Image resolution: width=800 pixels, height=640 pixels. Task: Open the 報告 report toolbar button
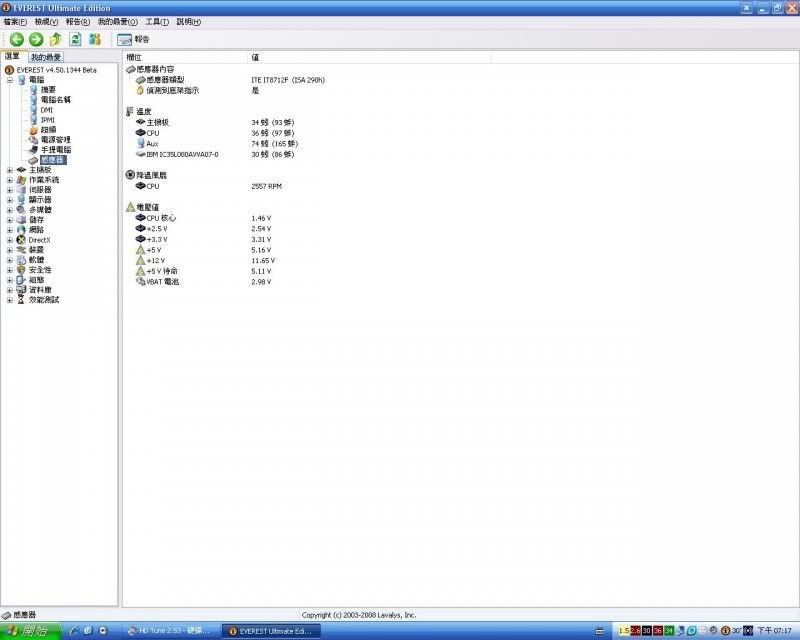133,39
